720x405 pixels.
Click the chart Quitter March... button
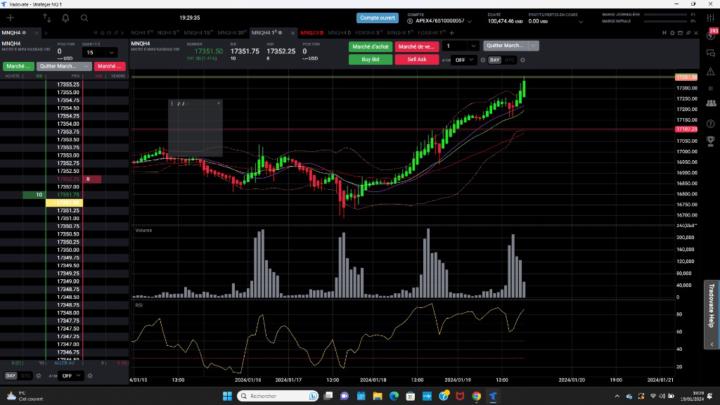[511, 45]
